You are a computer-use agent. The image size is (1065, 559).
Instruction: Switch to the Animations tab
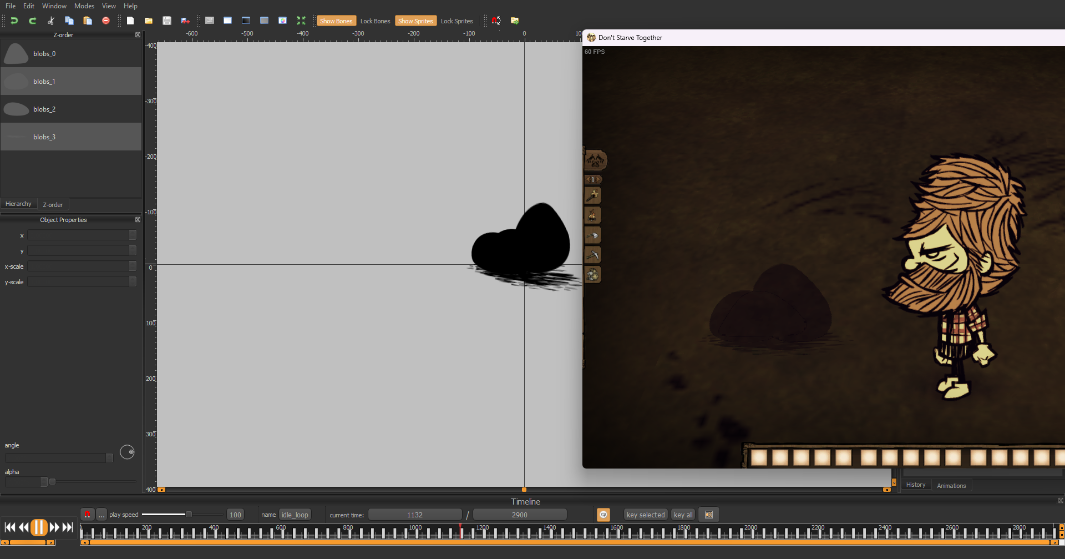click(952, 485)
